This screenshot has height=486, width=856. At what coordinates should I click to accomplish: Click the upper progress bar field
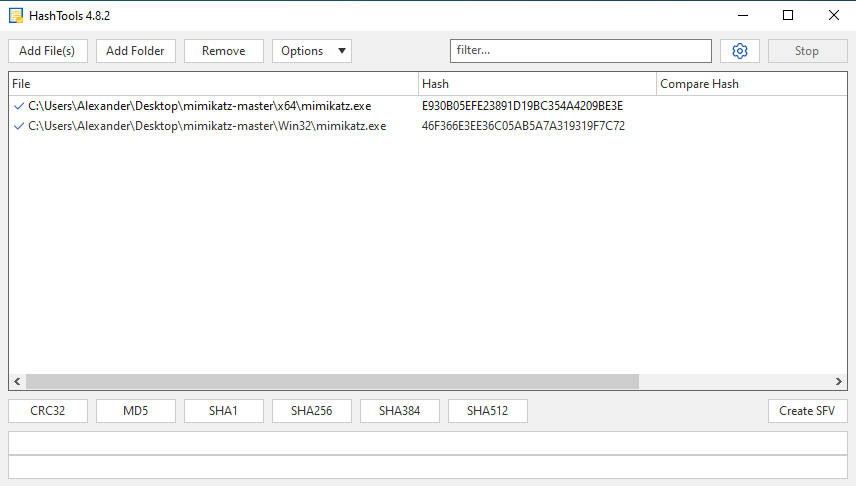pos(428,443)
